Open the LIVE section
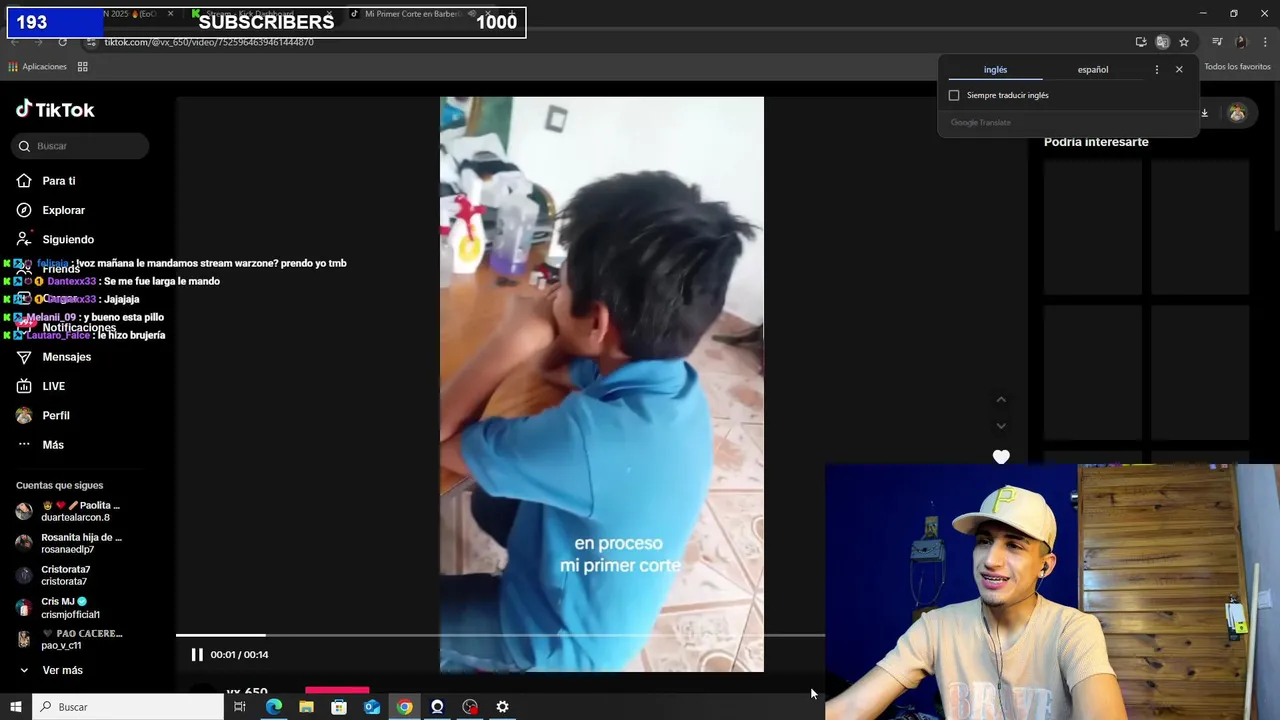 click(x=41, y=386)
